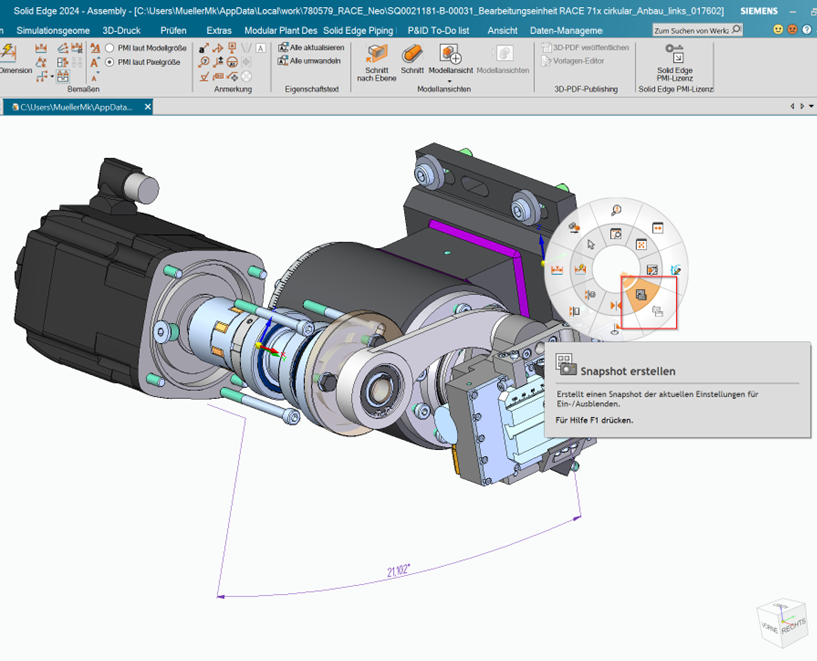This screenshot has width=817, height=661.
Task: Click in the Zum Suchen search field
Action: (x=691, y=30)
